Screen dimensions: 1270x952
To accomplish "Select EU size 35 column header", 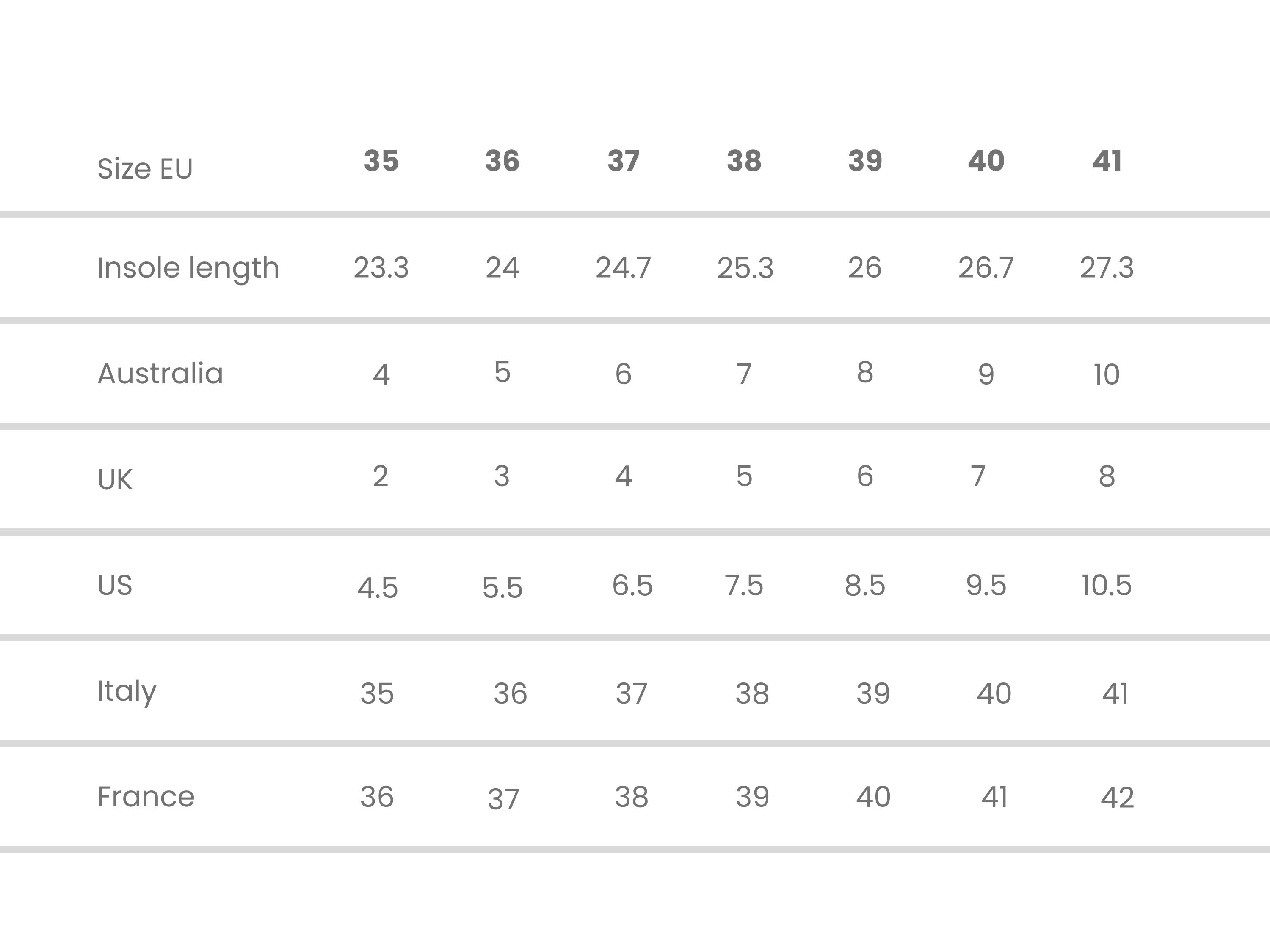I will point(381,161).
